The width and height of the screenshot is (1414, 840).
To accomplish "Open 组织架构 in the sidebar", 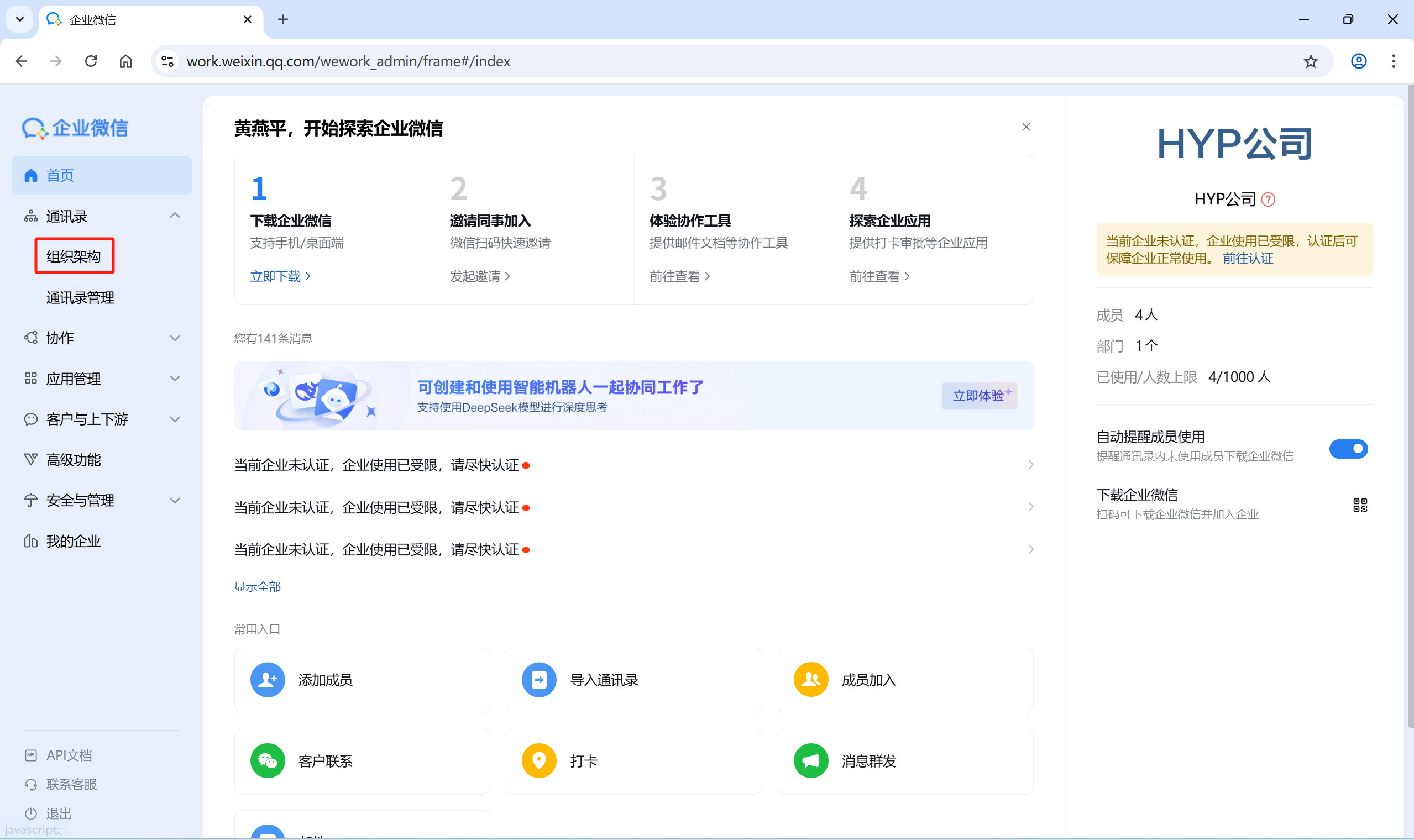I will 74,256.
